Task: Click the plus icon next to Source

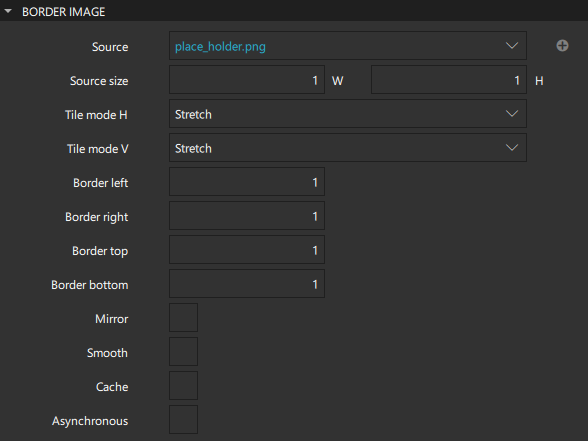Action: 562,46
